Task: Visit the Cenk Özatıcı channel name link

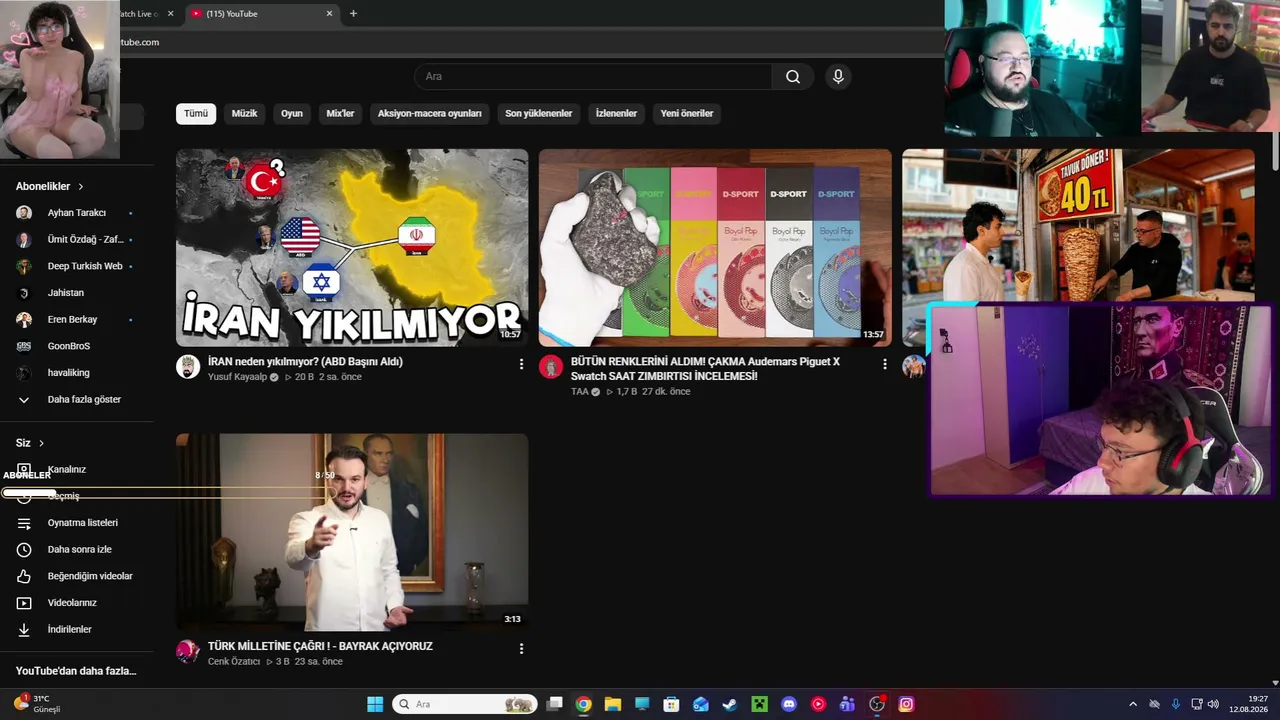Action: point(234,662)
